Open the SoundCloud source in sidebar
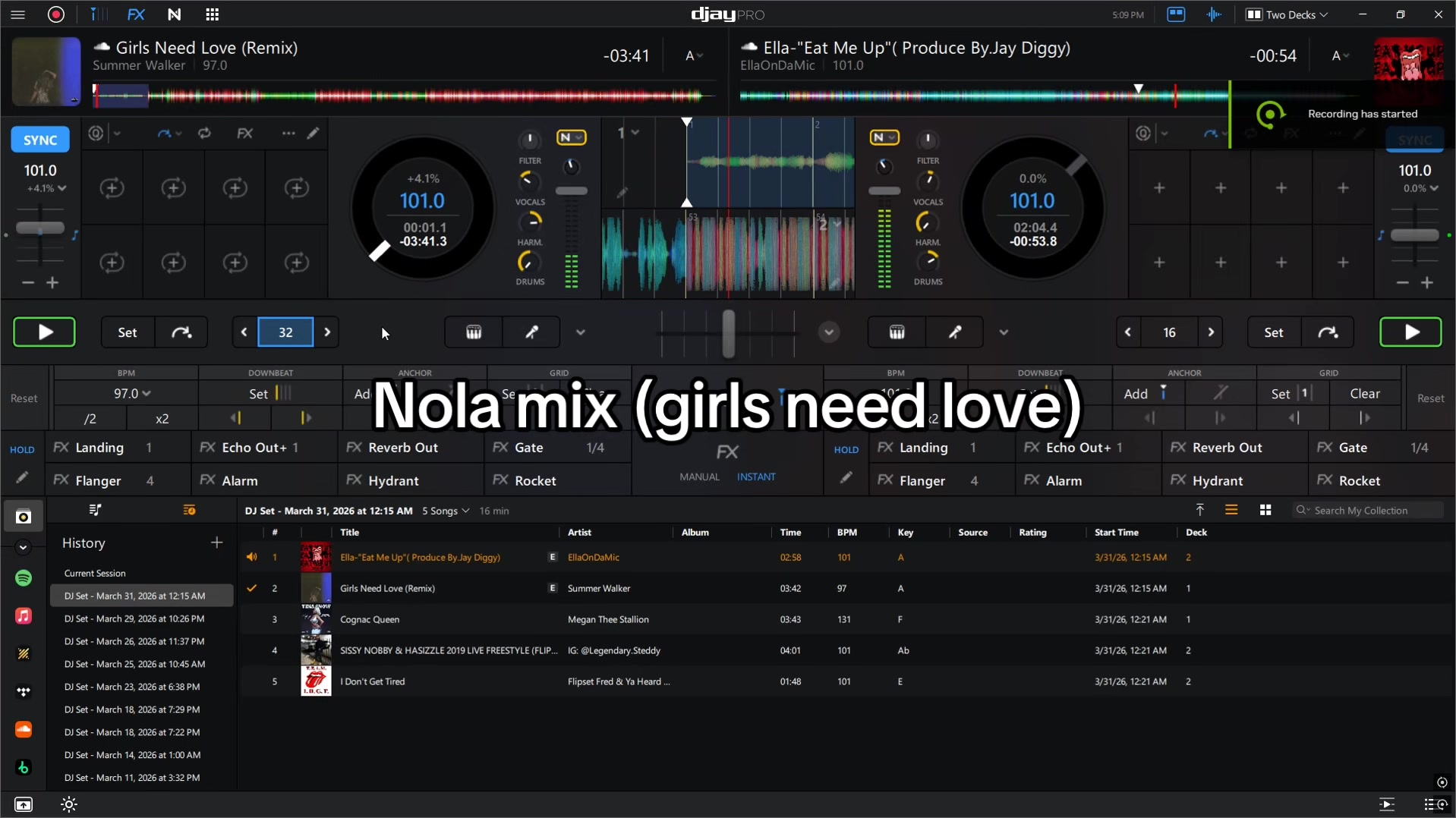The width and height of the screenshot is (1456, 818). 24,729
